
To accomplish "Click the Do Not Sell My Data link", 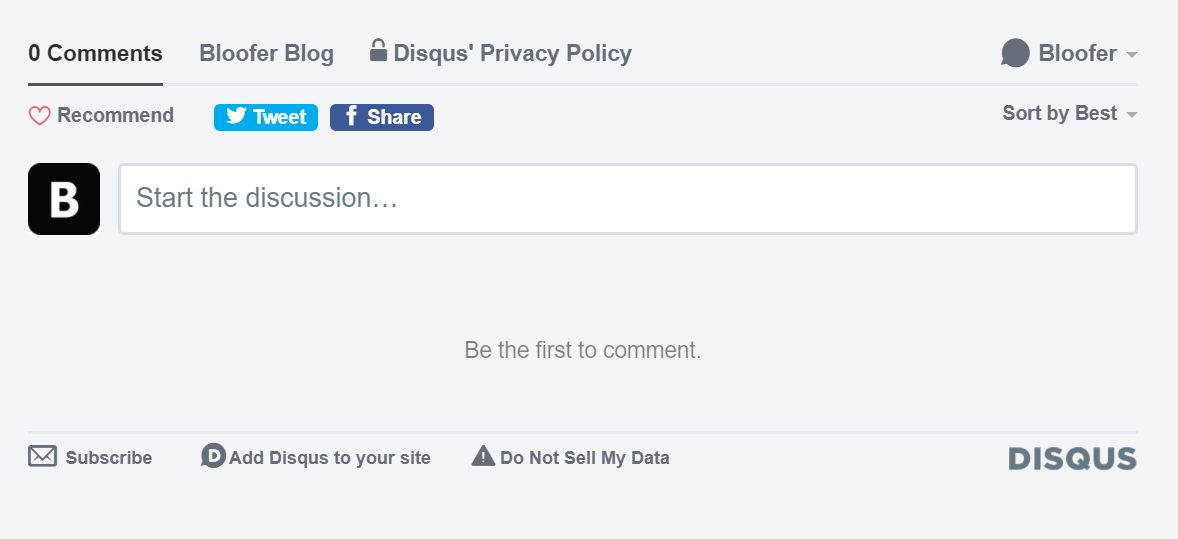I will point(584,458).
